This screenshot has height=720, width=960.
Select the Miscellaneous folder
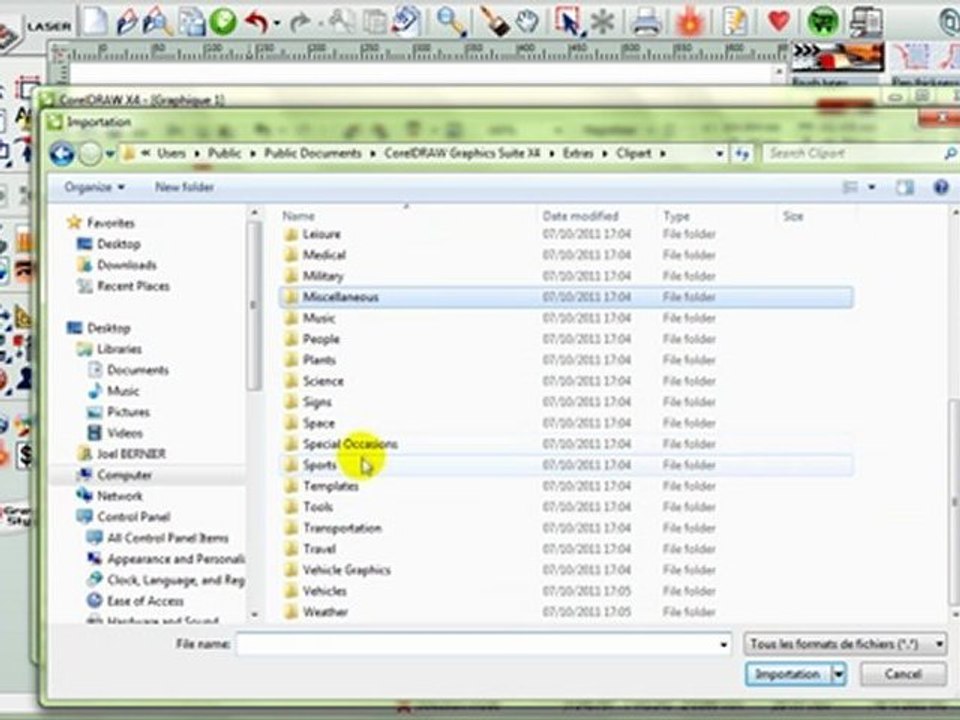[x=566, y=297]
